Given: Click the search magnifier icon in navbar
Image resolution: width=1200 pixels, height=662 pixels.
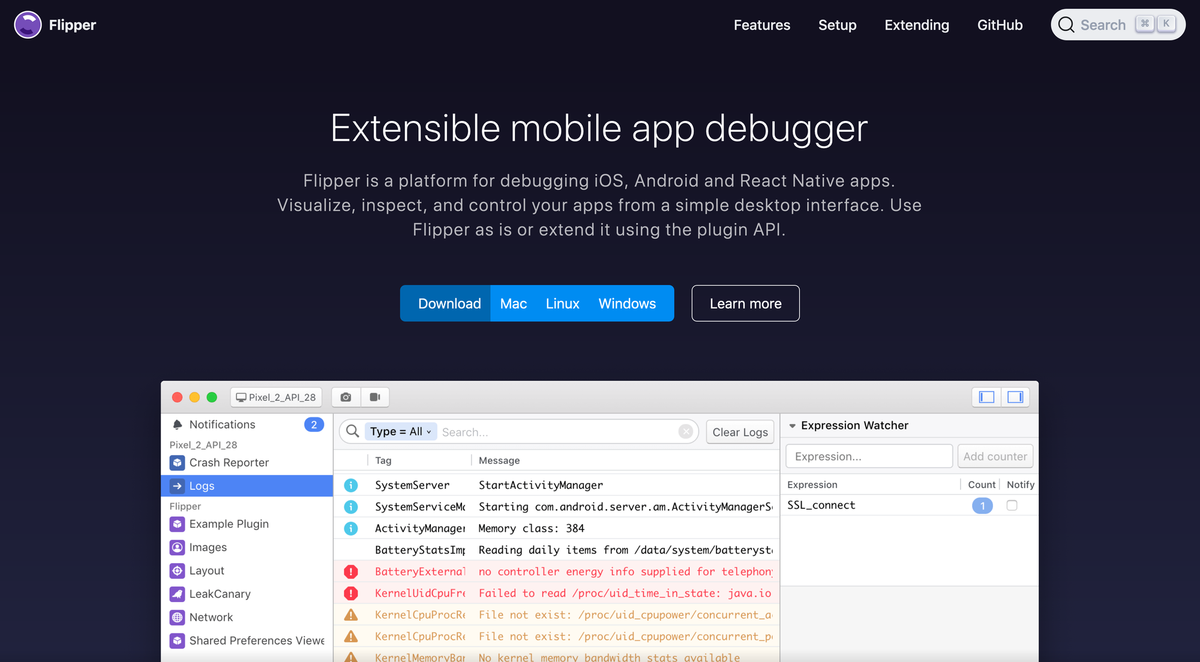Looking at the screenshot, I should [x=1066, y=25].
